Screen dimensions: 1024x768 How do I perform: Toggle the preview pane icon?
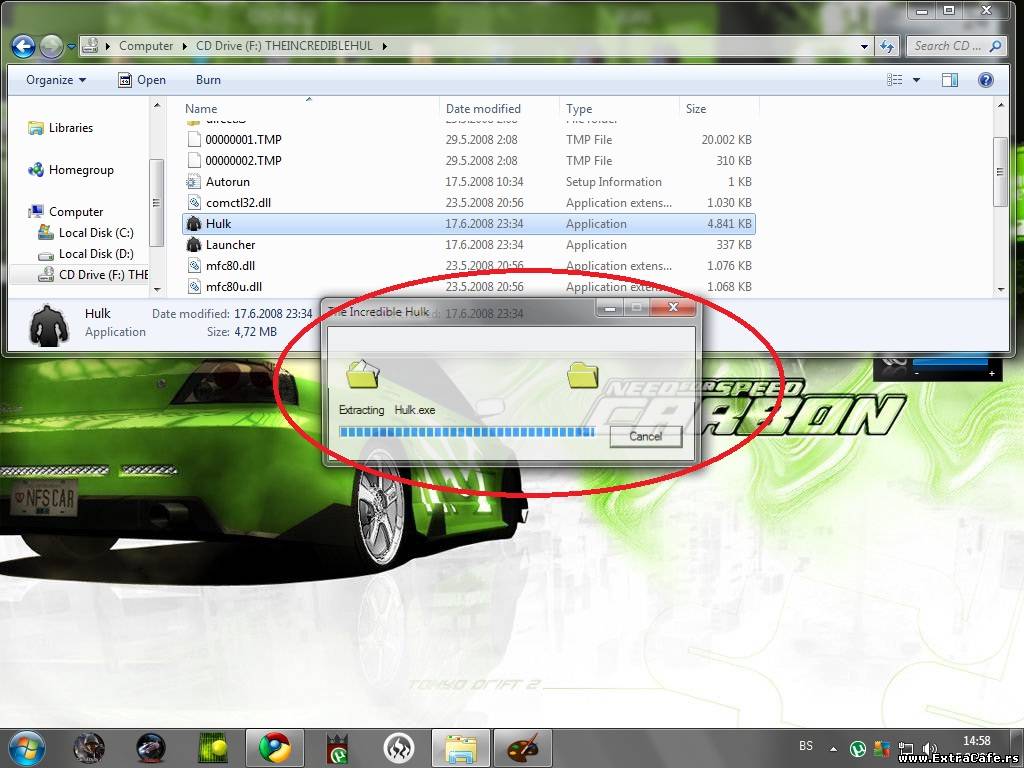point(950,80)
